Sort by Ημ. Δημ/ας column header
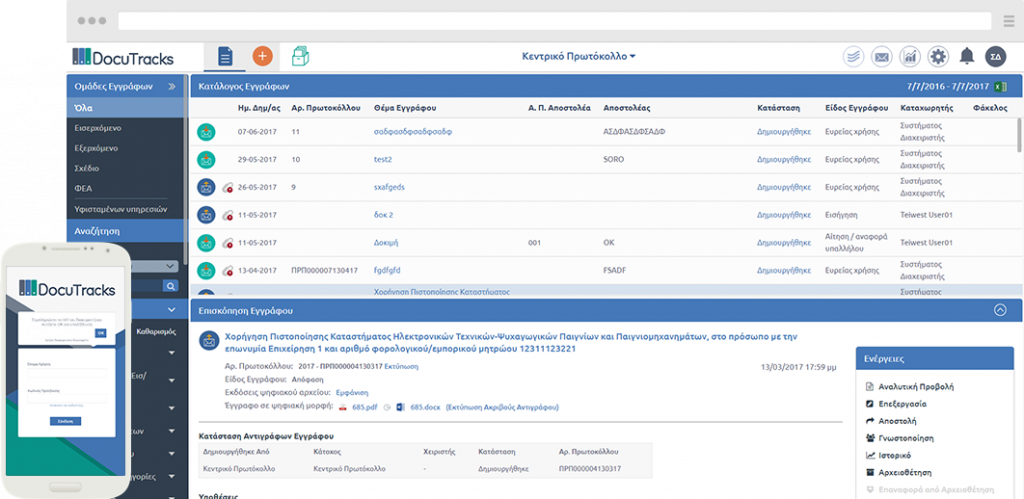The width and height of the screenshot is (1024, 499). [x=258, y=108]
